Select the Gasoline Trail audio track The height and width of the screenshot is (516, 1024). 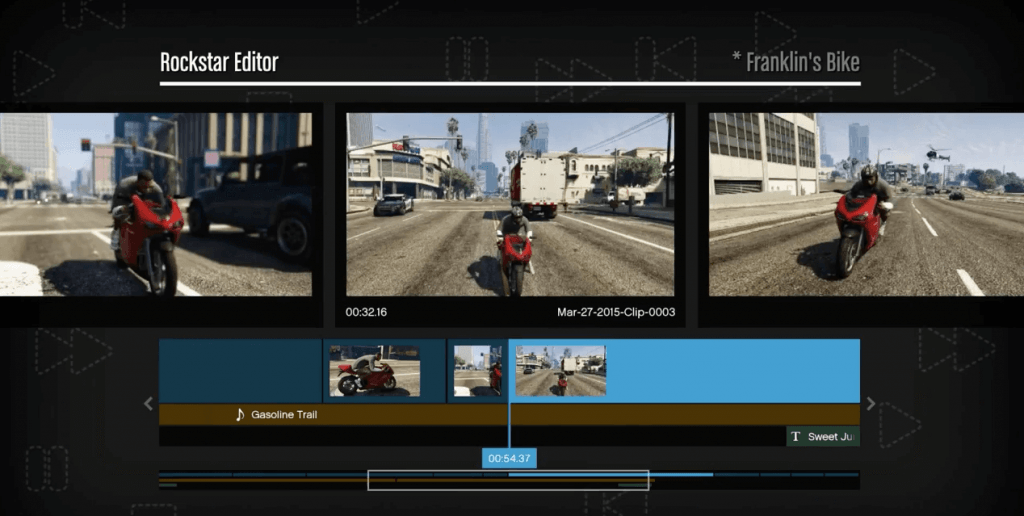tap(509, 415)
